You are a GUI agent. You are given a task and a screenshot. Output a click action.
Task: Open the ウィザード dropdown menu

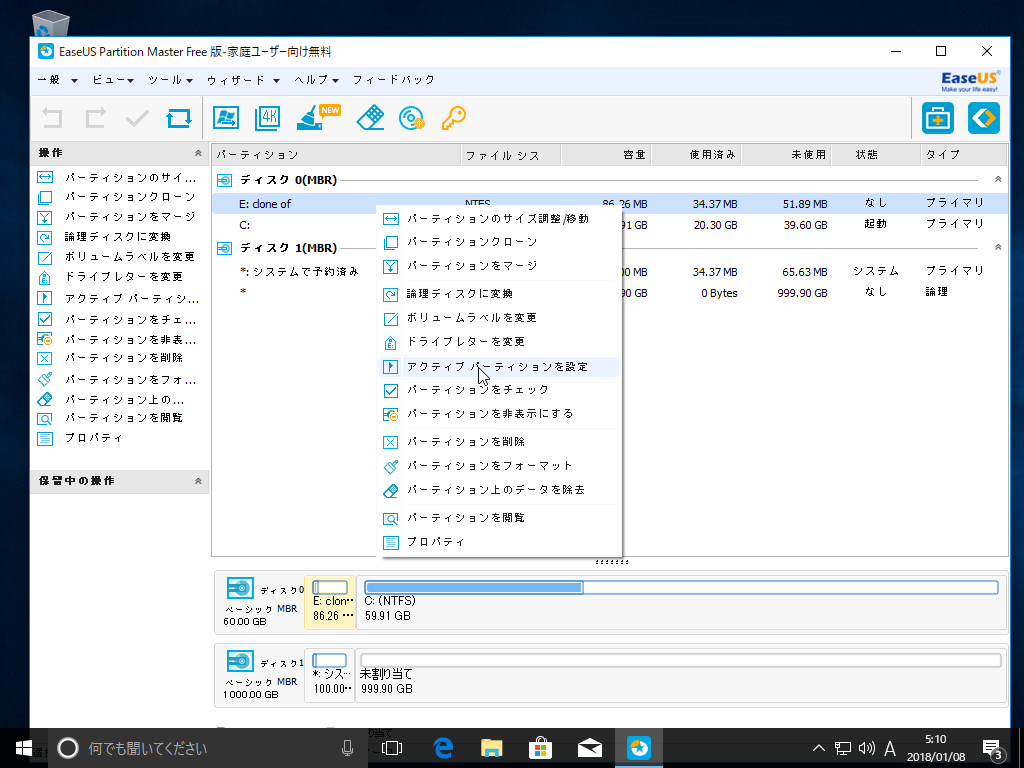(242, 80)
